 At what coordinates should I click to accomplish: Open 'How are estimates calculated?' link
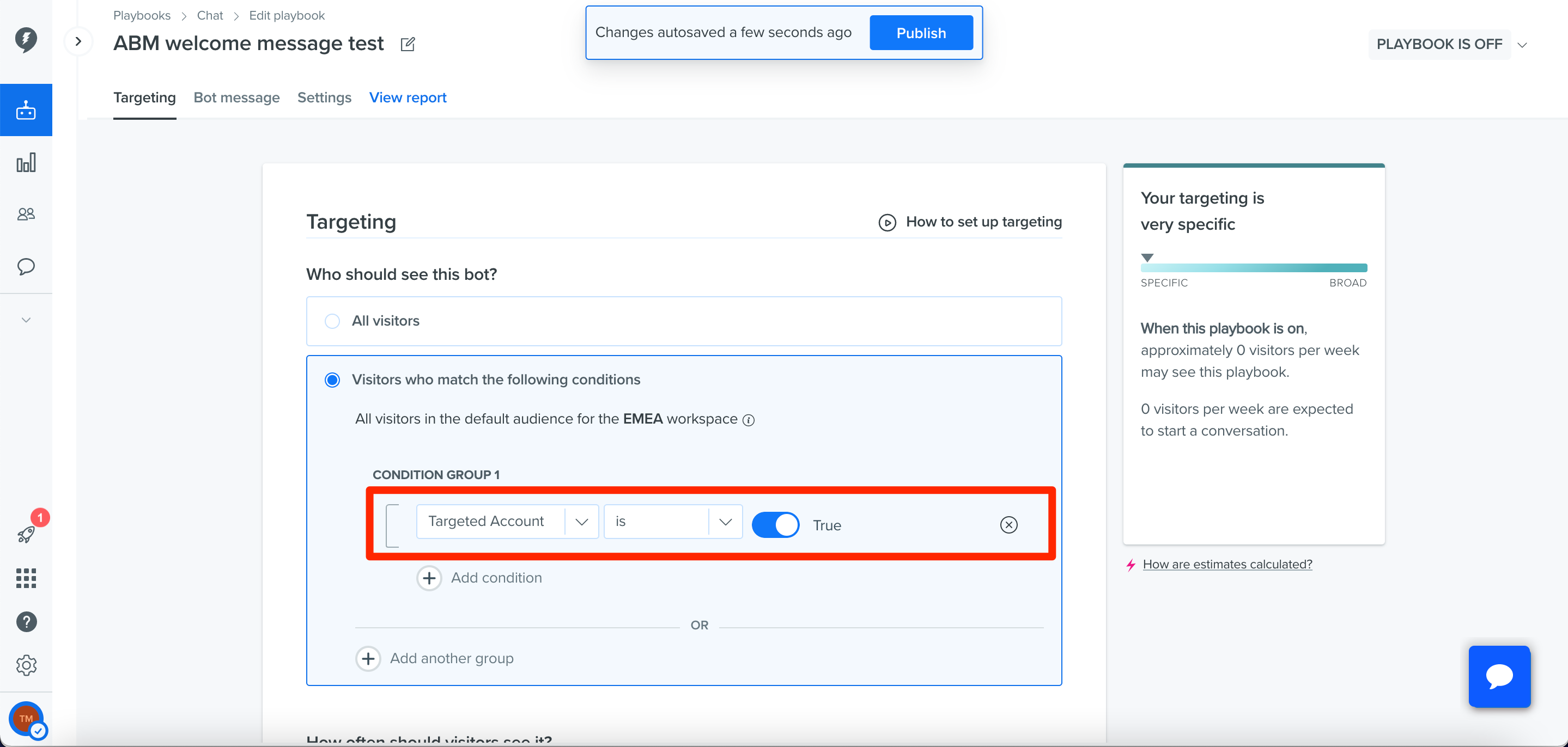[x=1227, y=564]
